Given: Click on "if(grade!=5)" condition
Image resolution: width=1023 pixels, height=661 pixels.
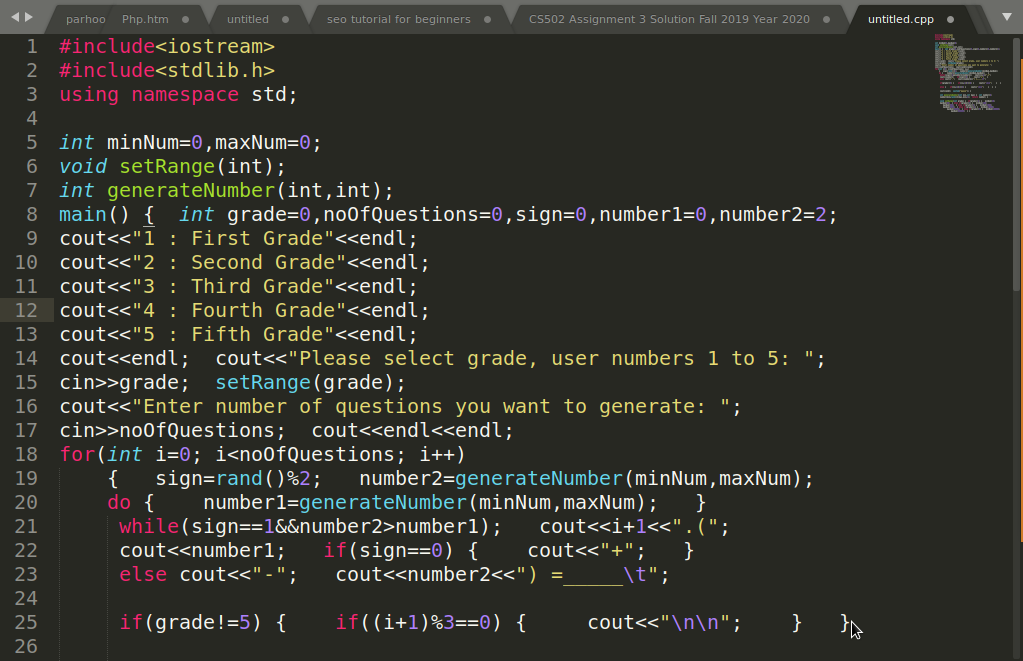Looking at the screenshot, I should click(191, 623).
